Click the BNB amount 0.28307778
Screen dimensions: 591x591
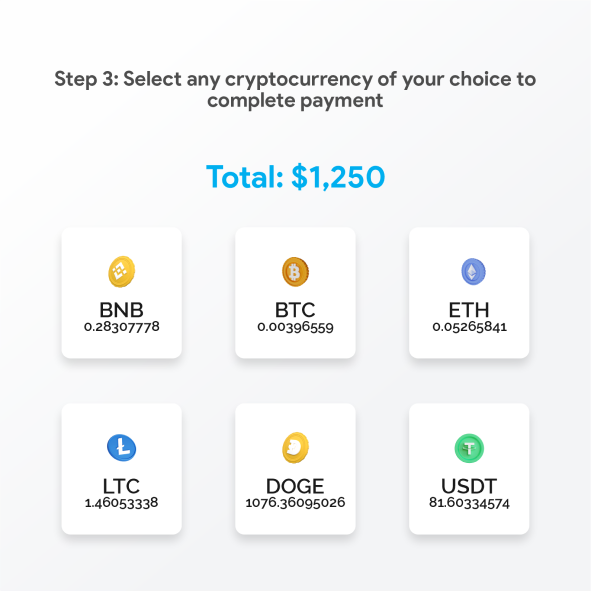click(x=122, y=327)
